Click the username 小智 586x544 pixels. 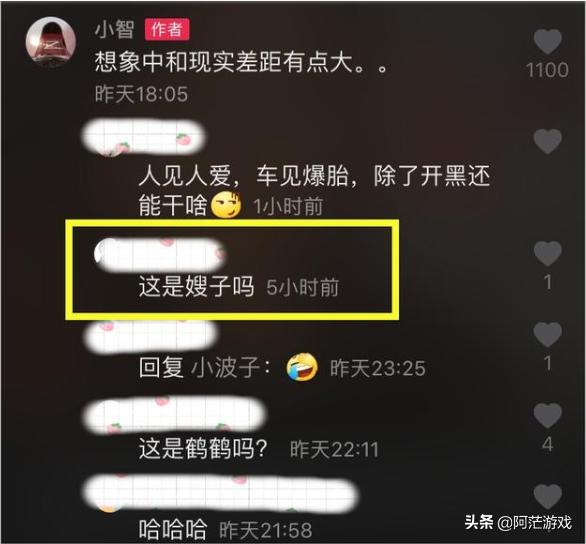(114, 29)
